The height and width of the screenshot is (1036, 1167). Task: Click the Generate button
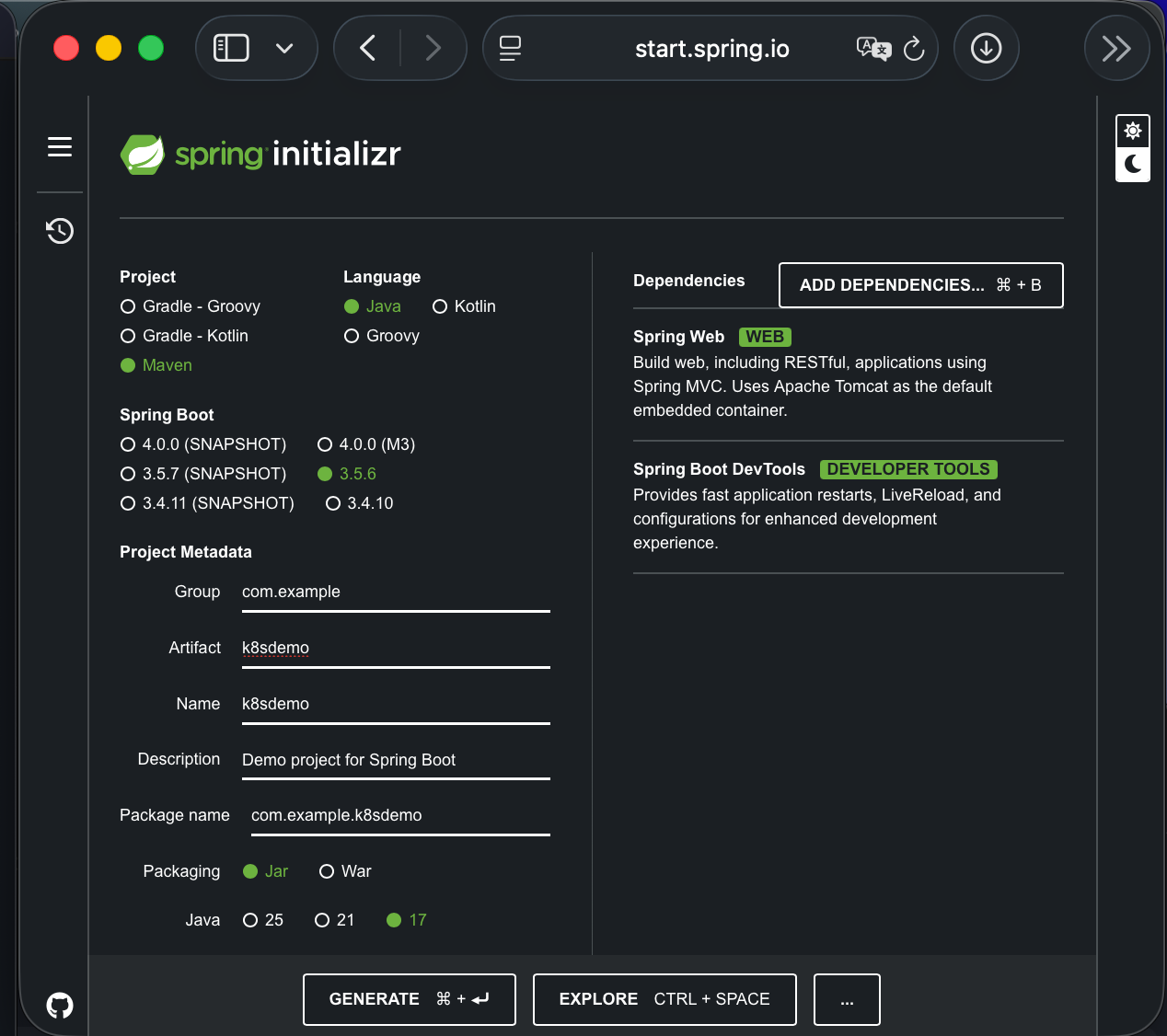(x=409, y=999)
